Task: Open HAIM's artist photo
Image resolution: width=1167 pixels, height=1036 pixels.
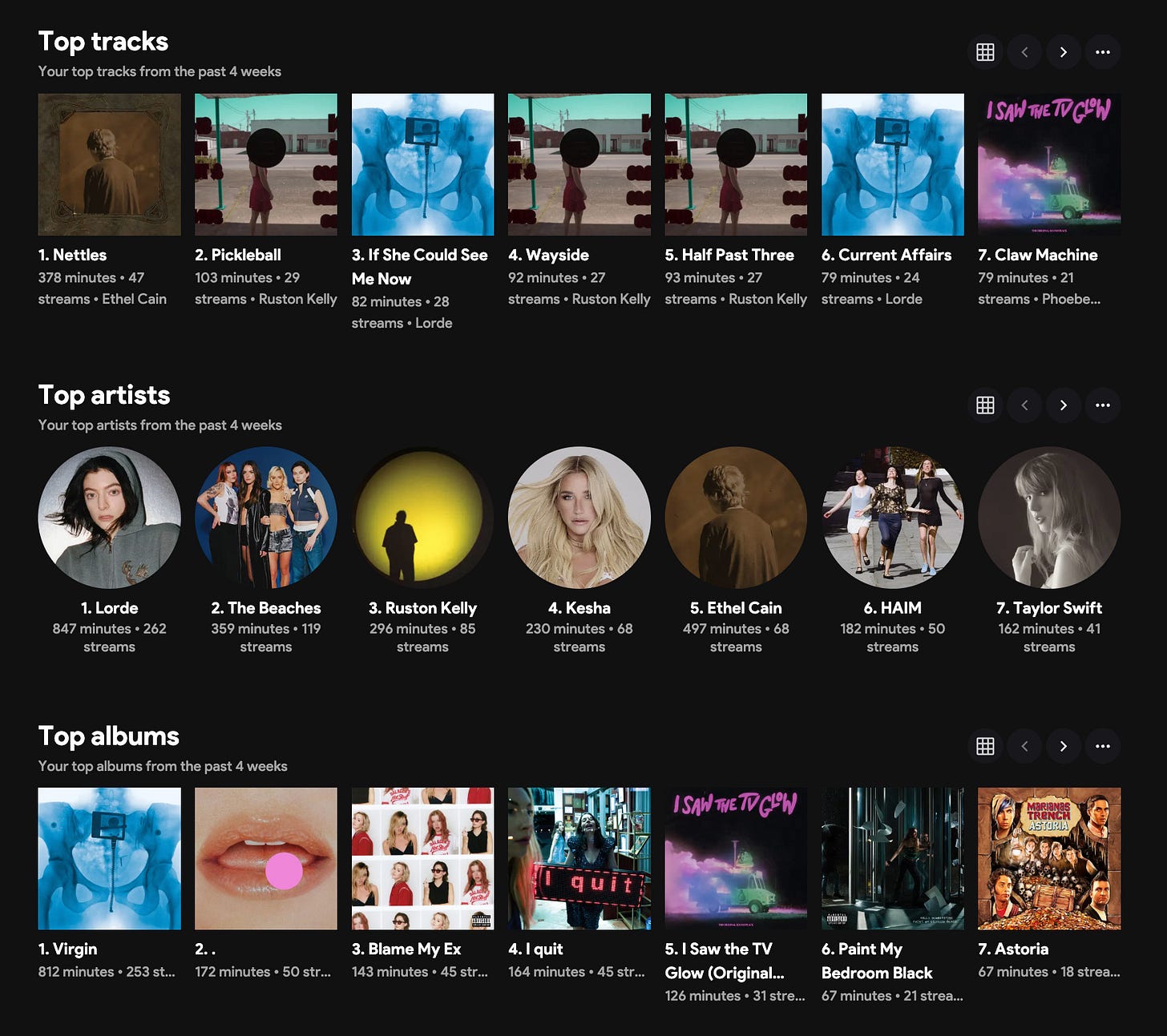Action: coord(893,518)
